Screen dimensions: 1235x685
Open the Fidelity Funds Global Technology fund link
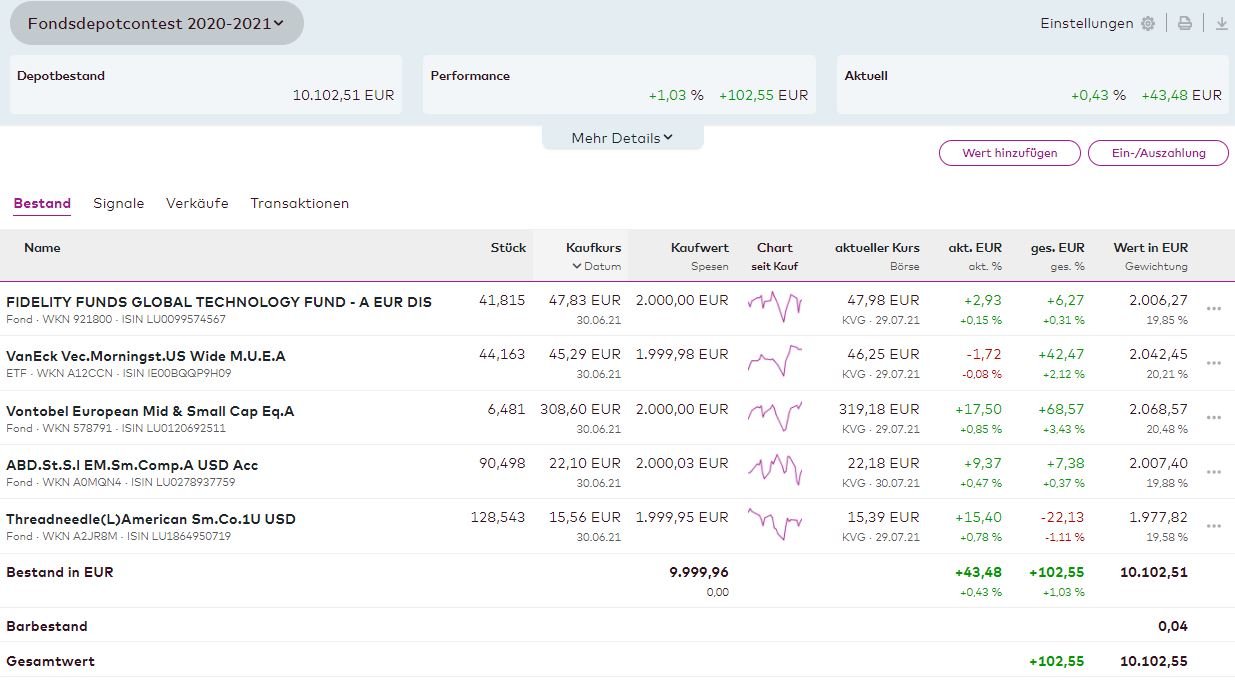coord(219,302)
